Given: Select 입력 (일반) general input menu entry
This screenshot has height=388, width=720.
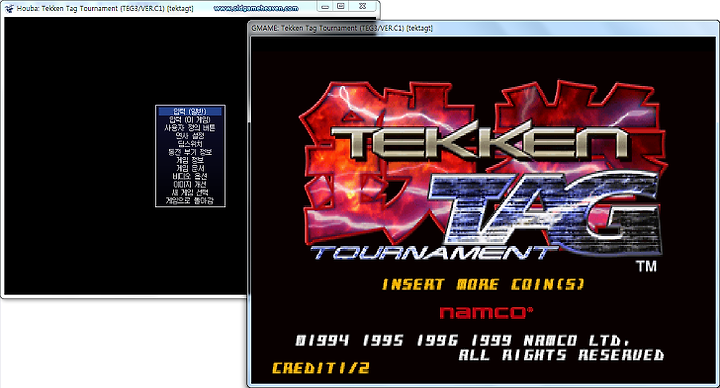Looking at the screenshot, I should pos(190,111).
